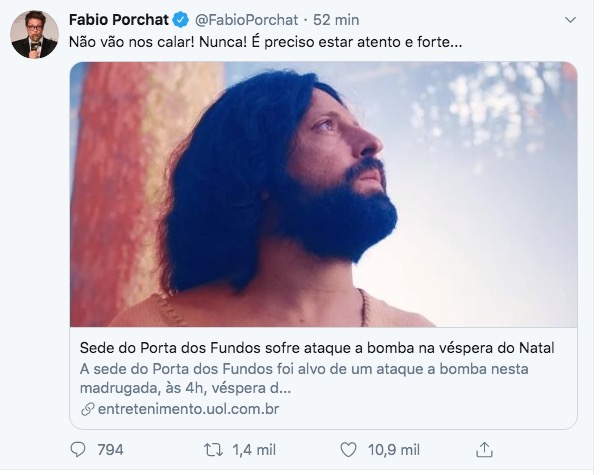Click the reply speech bubble icon

pos(78,449)
